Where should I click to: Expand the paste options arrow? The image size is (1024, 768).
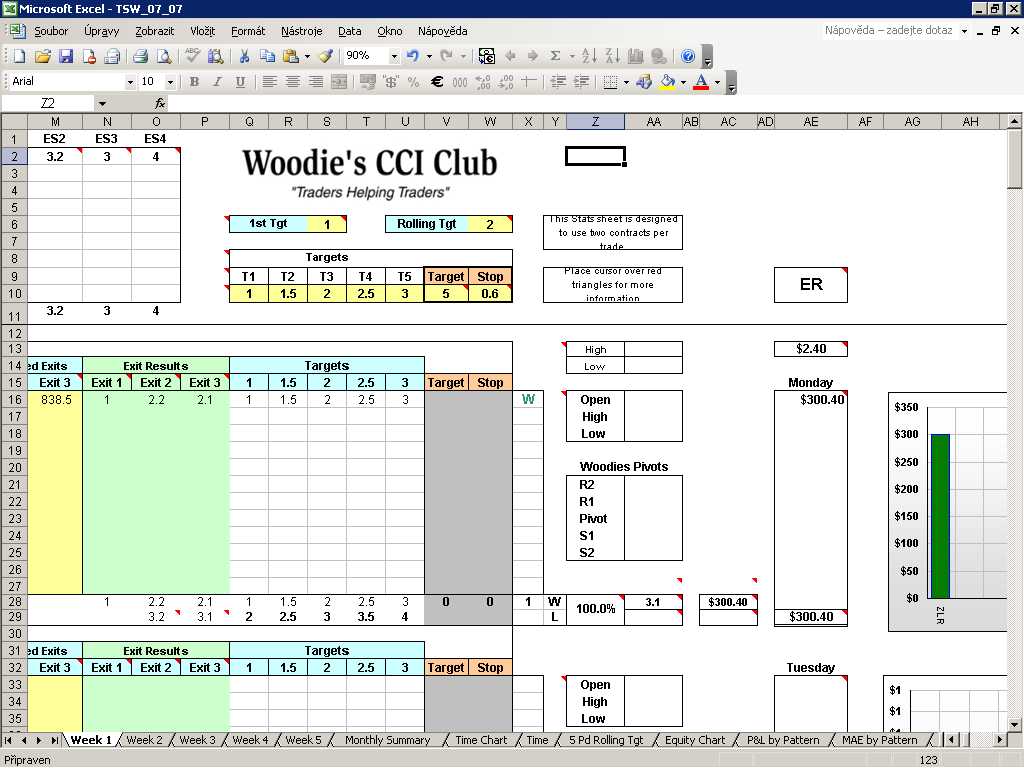coord(307,56)
